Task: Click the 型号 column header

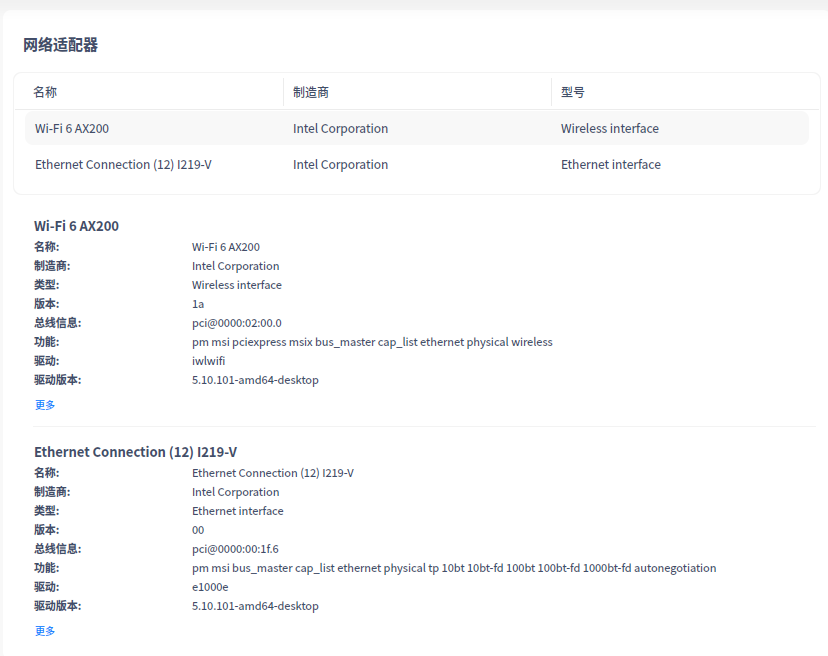Action: tap(572, 92)
